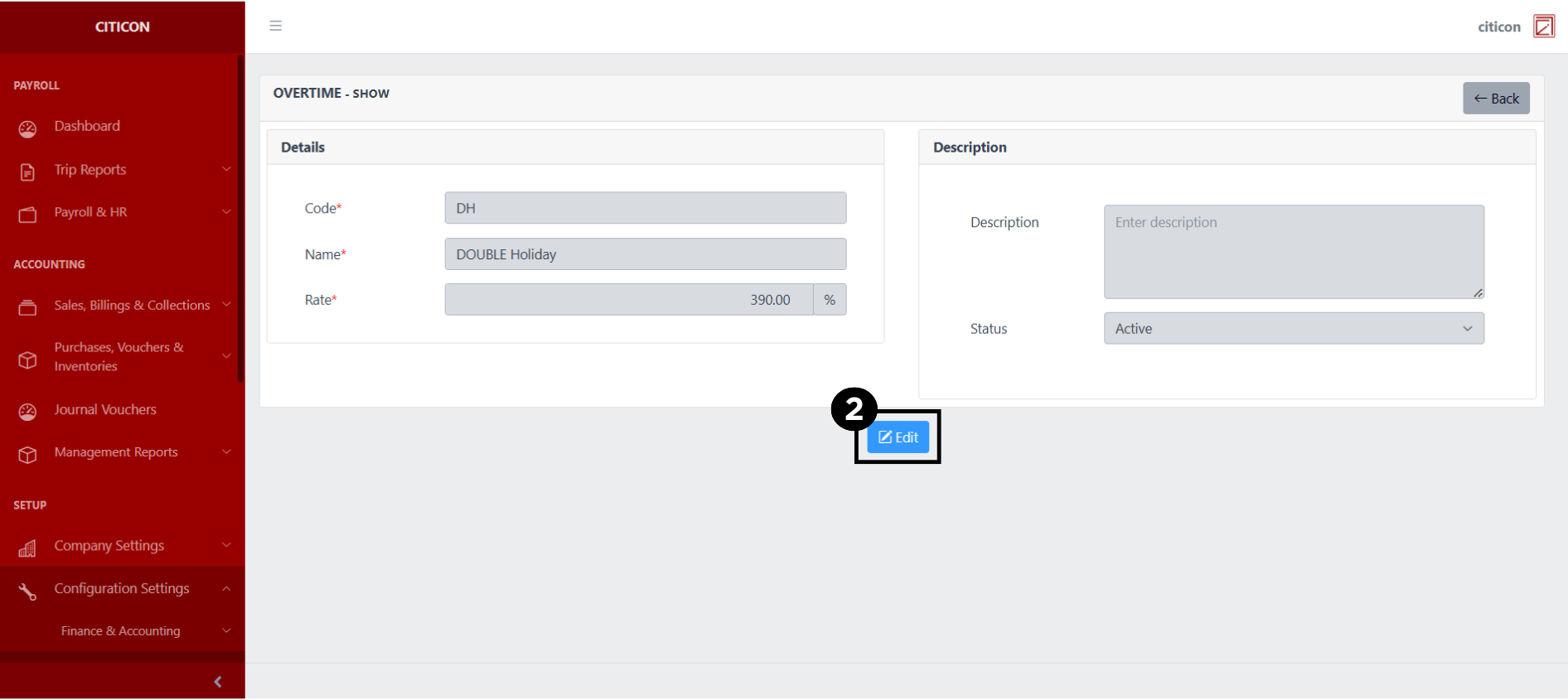Click the Dashboard gauge icon
The width and height of the screenshot is (1568, 700).
click(x=27, y=128)
